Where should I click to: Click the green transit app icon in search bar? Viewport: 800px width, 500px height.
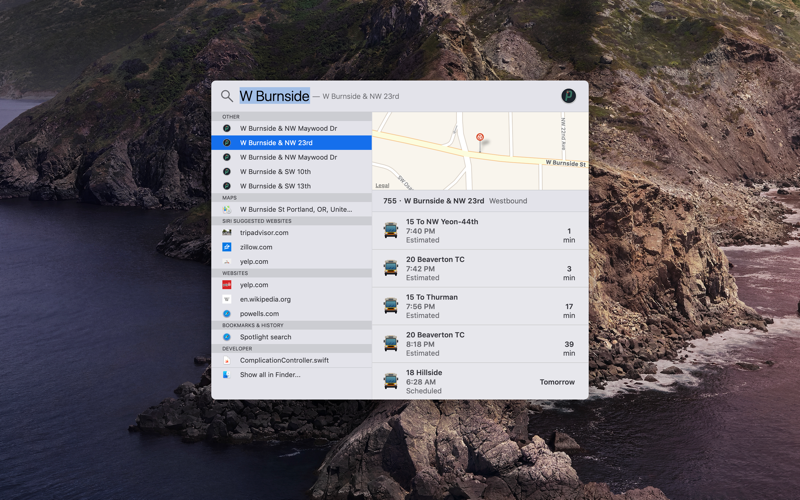point(568,96)
